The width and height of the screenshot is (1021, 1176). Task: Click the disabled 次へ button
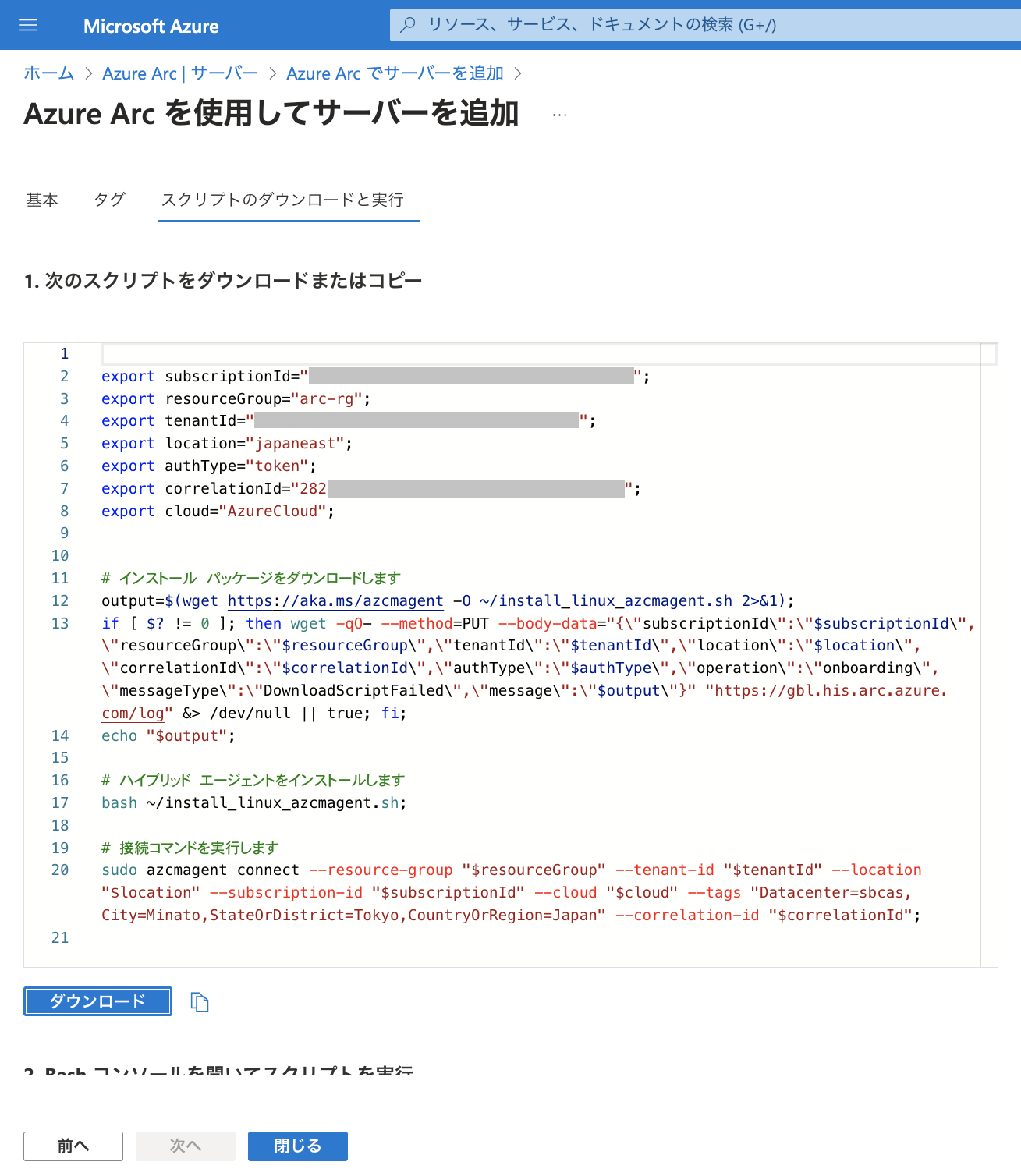coord(186,1146)
